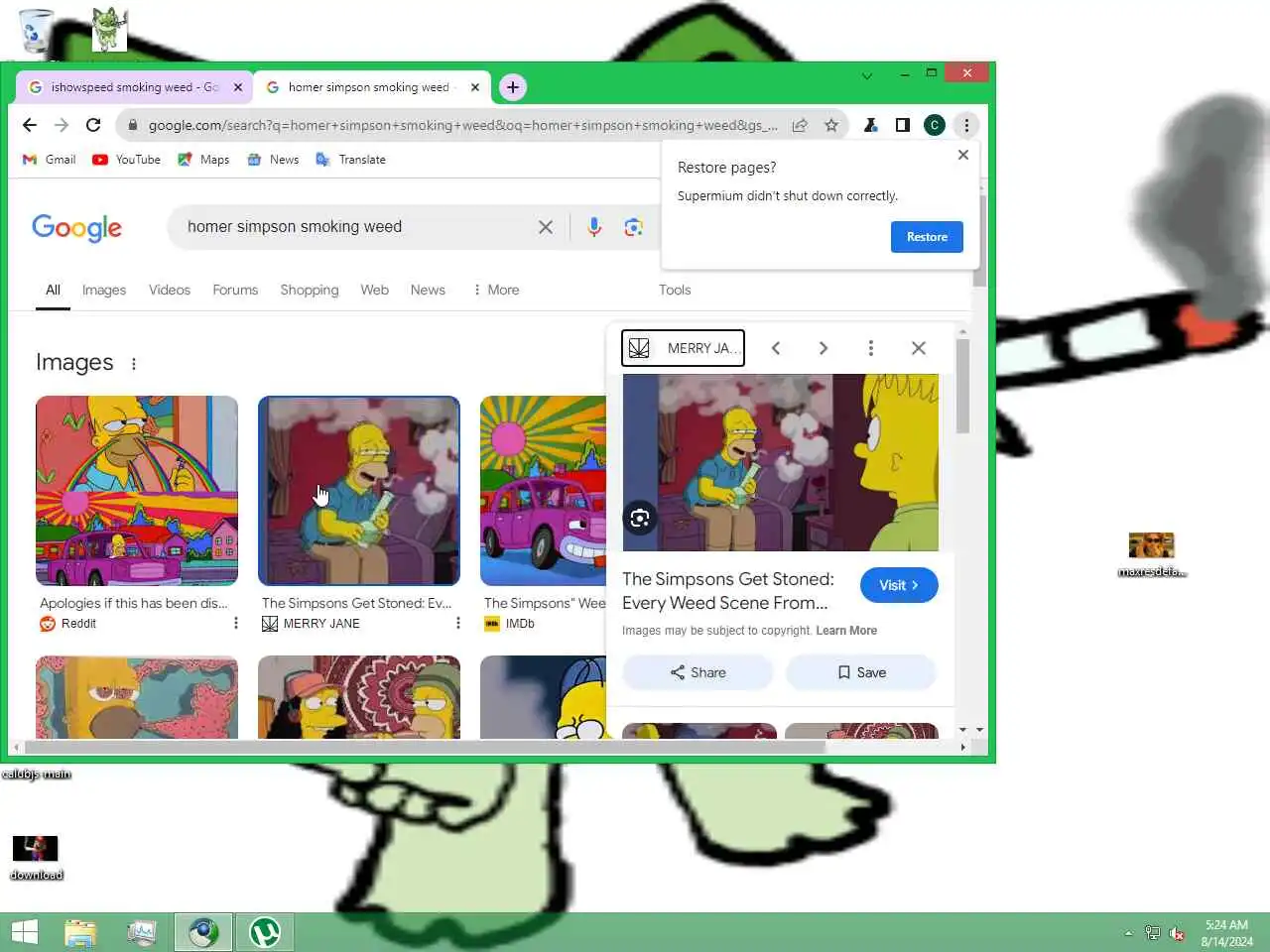Open the search Tools options
The width and height of the screenshot is (1270, 952).
(x=675, y=290)
